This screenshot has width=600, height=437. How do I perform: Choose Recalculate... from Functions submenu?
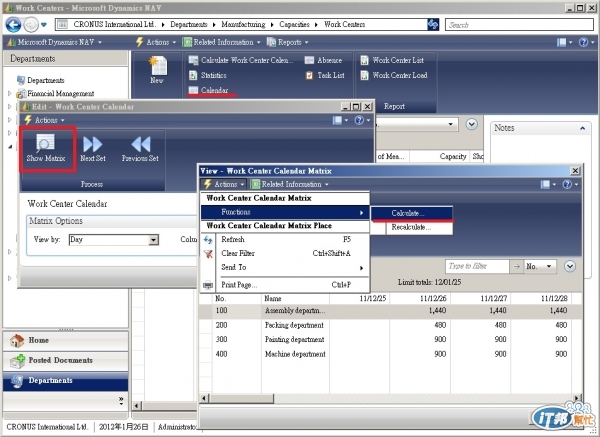coord(412,227)
